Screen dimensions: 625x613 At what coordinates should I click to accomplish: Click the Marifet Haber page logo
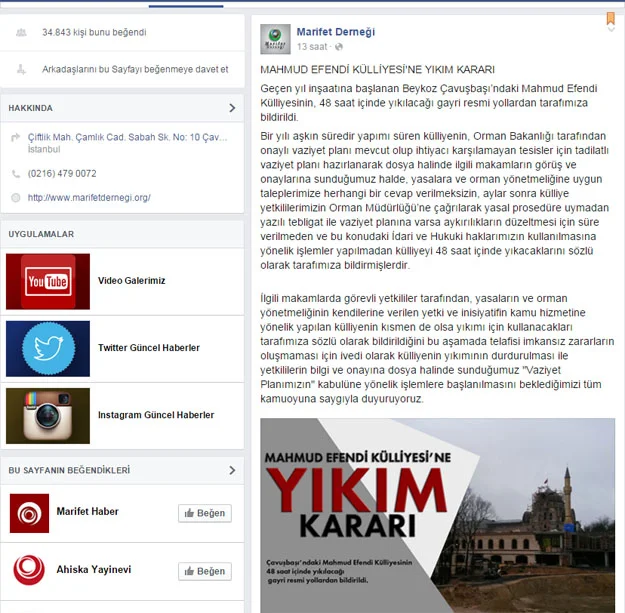(x=30, y=513)
